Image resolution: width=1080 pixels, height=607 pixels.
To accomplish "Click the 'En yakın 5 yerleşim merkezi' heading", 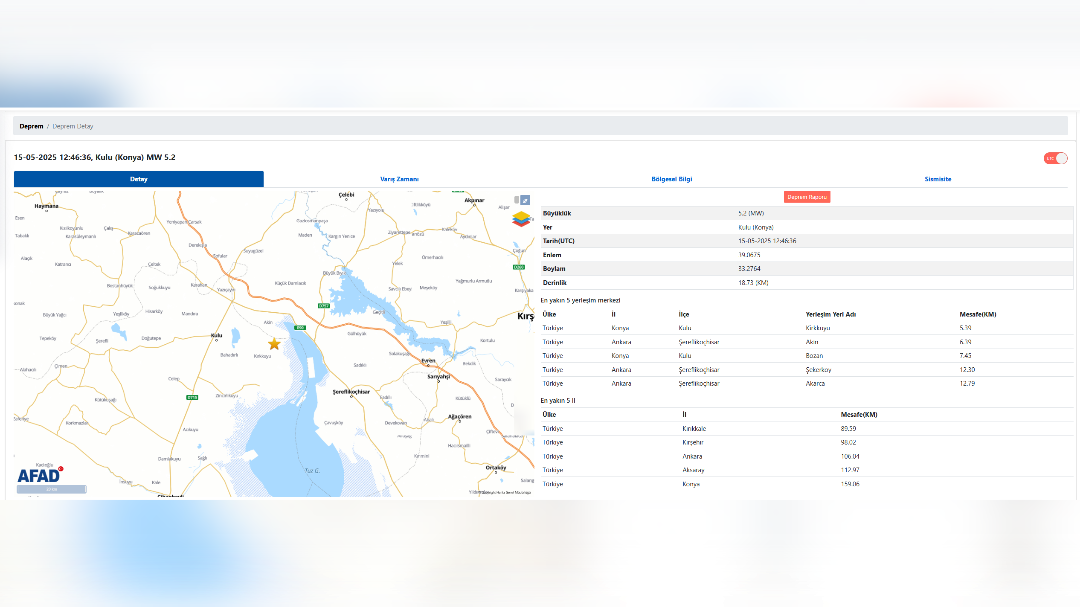I will point(581,300).
